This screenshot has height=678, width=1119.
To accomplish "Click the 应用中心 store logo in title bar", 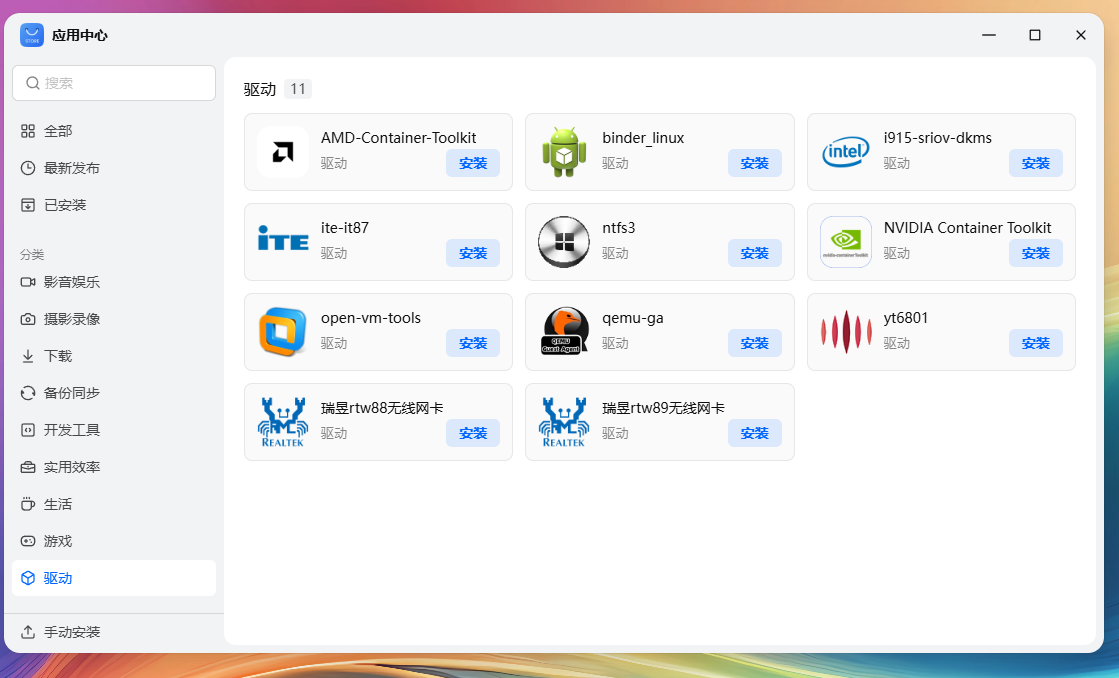I will pyautogui.click(x=31, y=34).
